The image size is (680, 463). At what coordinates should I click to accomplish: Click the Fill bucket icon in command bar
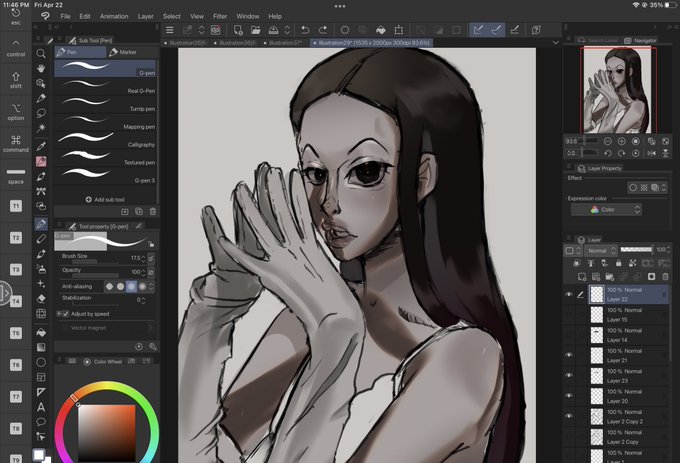(x=380, y=30)
